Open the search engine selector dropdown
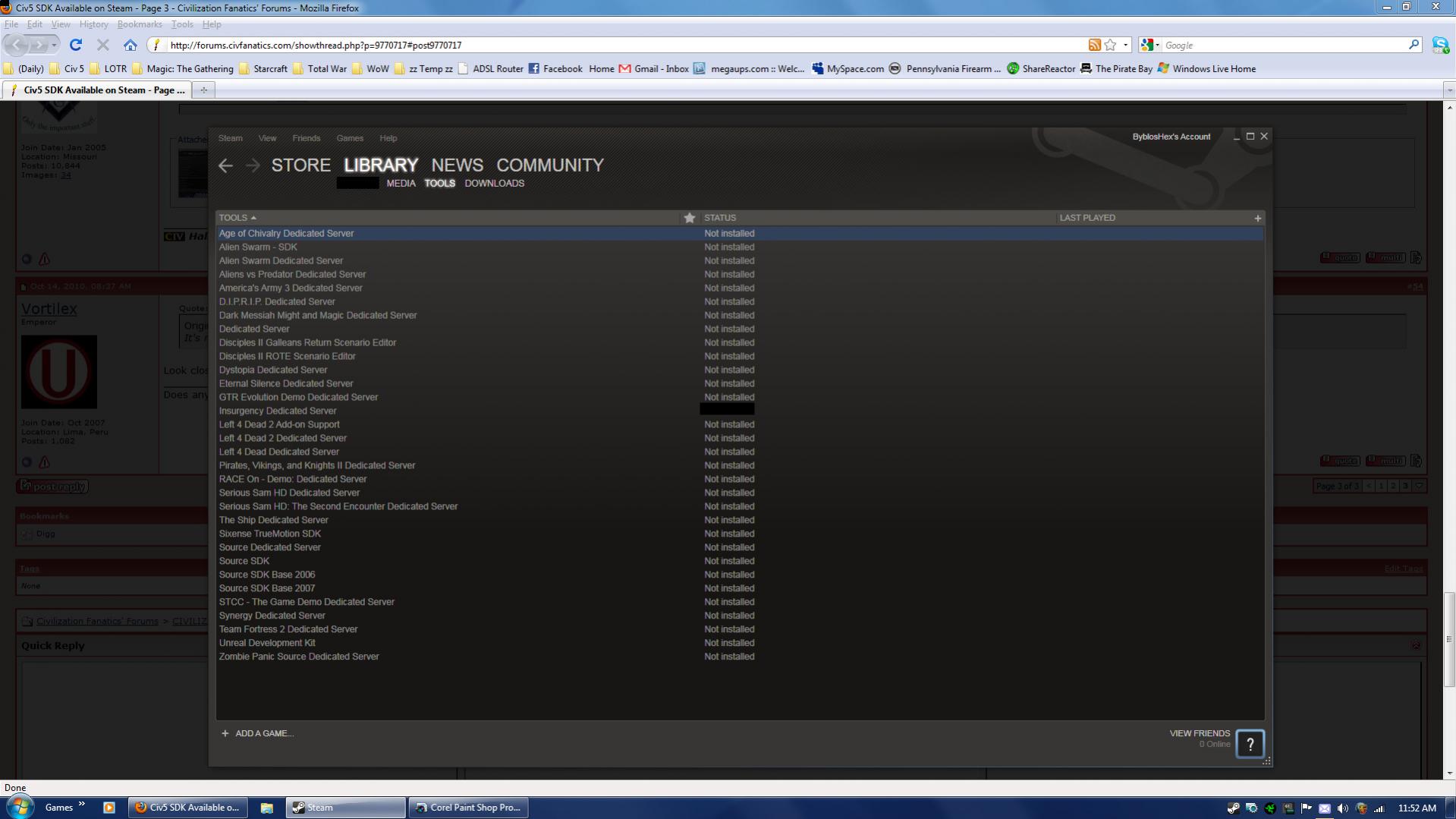This screenshot has height=819, width=1456. pos(1150,45)
